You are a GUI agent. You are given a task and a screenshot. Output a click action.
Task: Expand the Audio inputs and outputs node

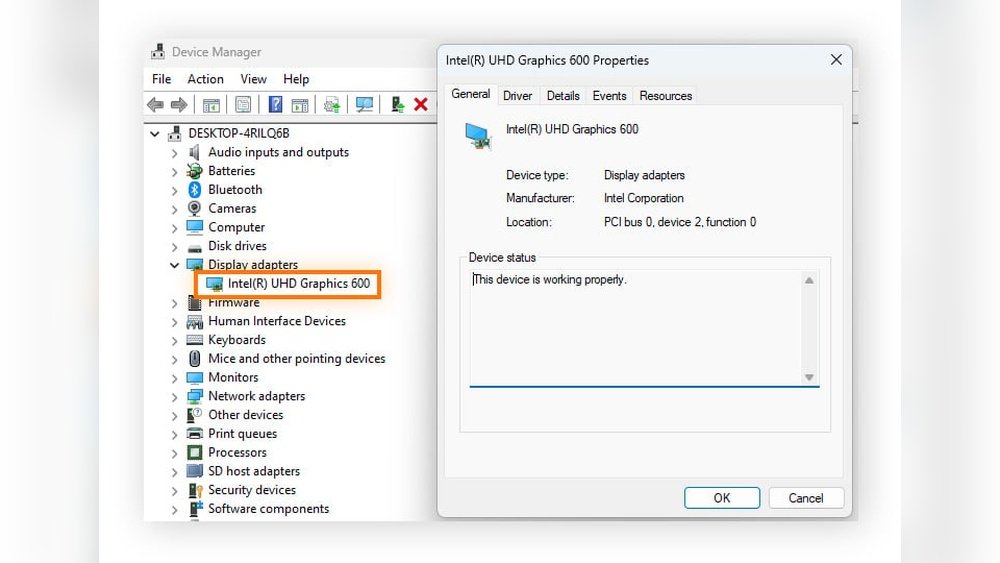(x=175, y=153)
